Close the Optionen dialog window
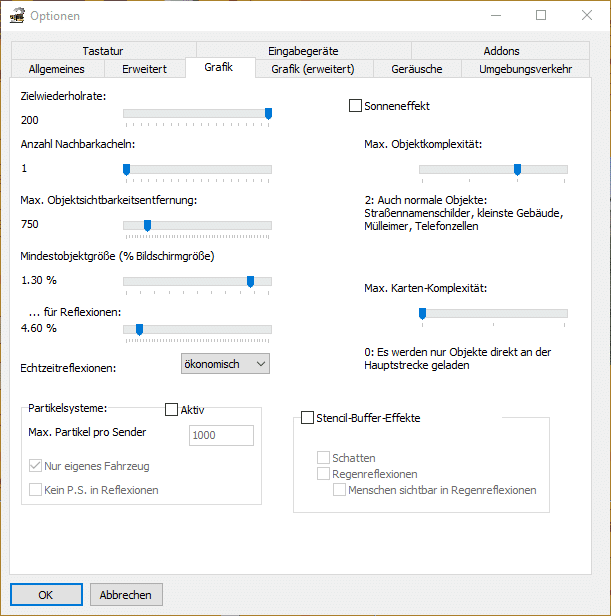This screenshot has width=611, height=616. (x=587, y=16)
